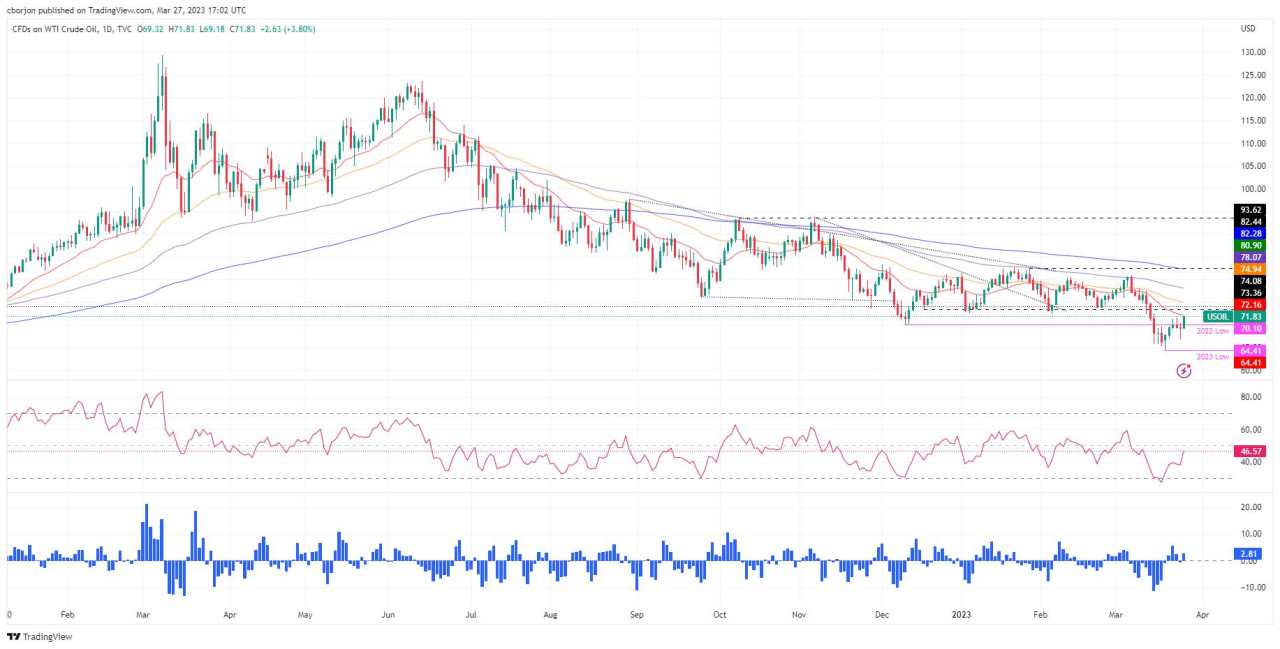The width and height of the screenshot is (1280, 649).
Task: Click the 2023 Low label
Action: (x=1212, y=356)
